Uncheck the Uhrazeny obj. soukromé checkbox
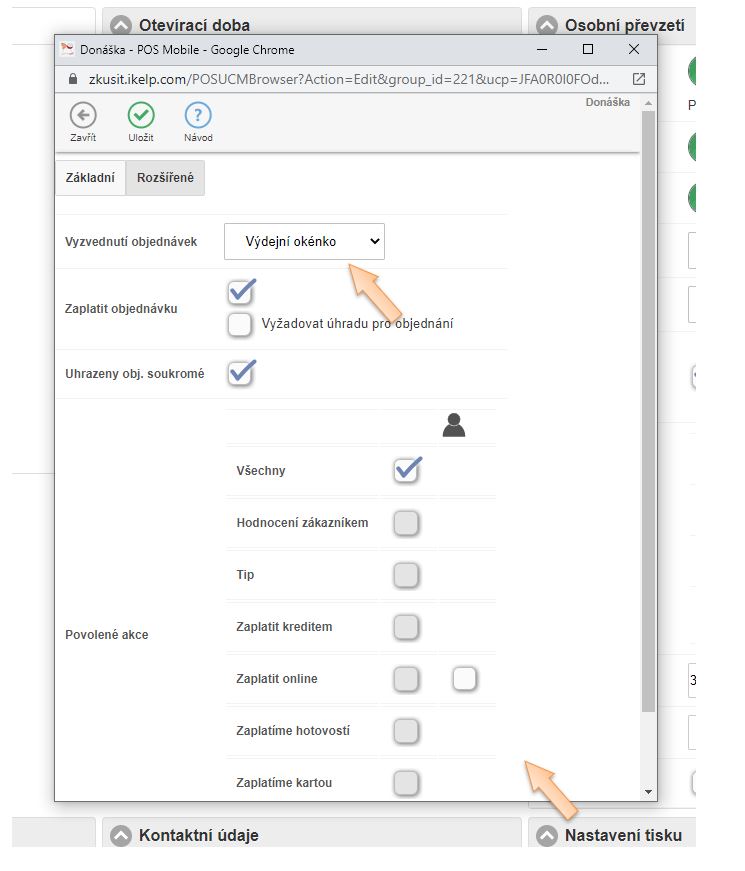Screen dimensions: 745x871 click(241, 373)
